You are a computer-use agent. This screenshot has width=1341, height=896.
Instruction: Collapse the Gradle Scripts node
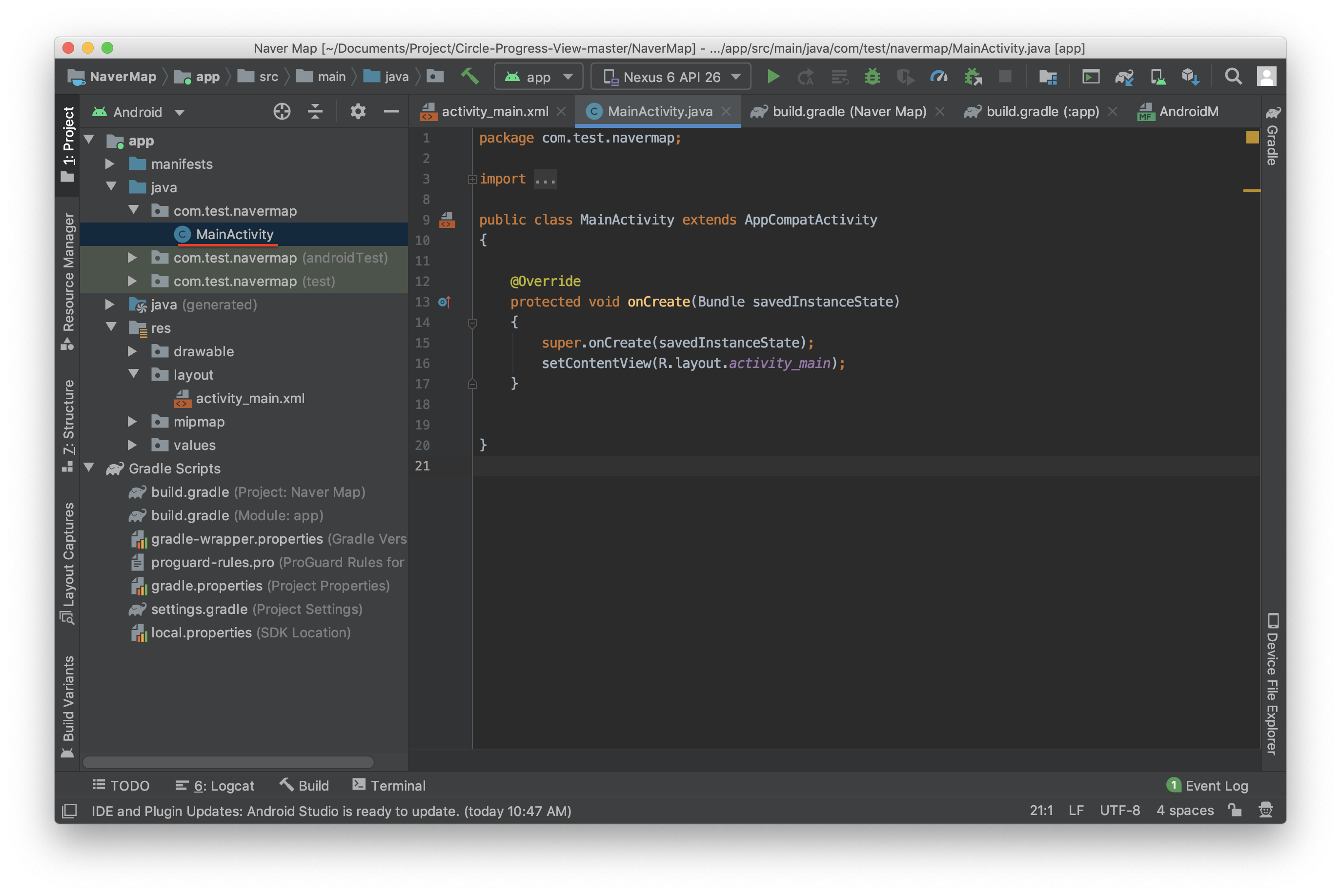coord(89,468)
